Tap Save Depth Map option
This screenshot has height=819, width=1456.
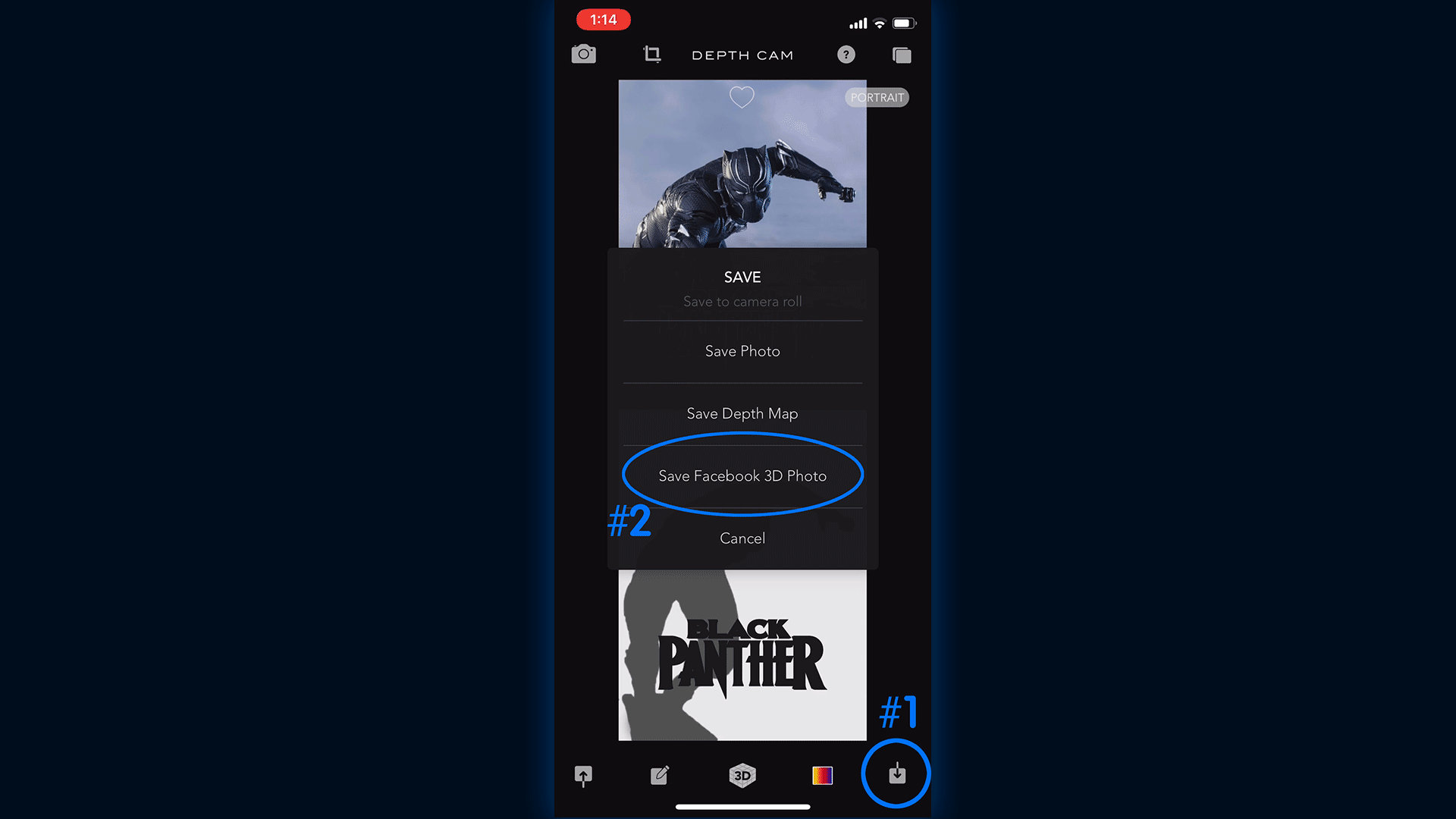pos(742,413)
